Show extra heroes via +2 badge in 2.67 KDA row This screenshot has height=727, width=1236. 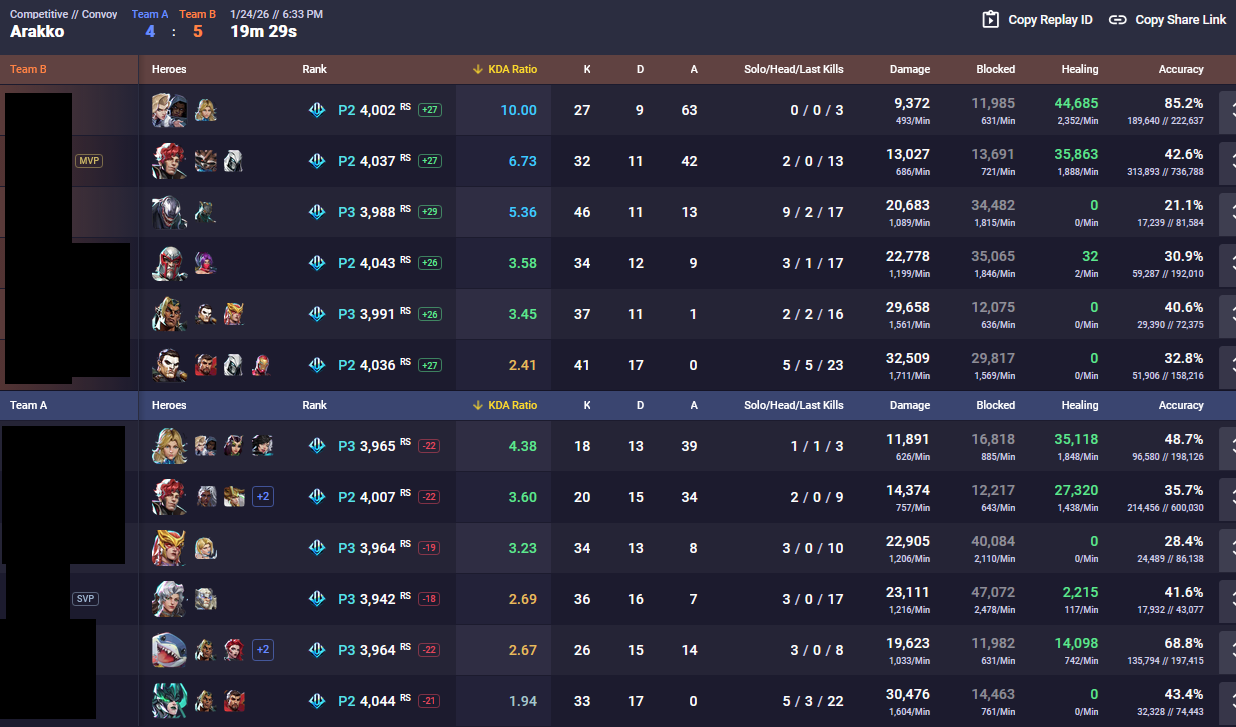[263, 650]
